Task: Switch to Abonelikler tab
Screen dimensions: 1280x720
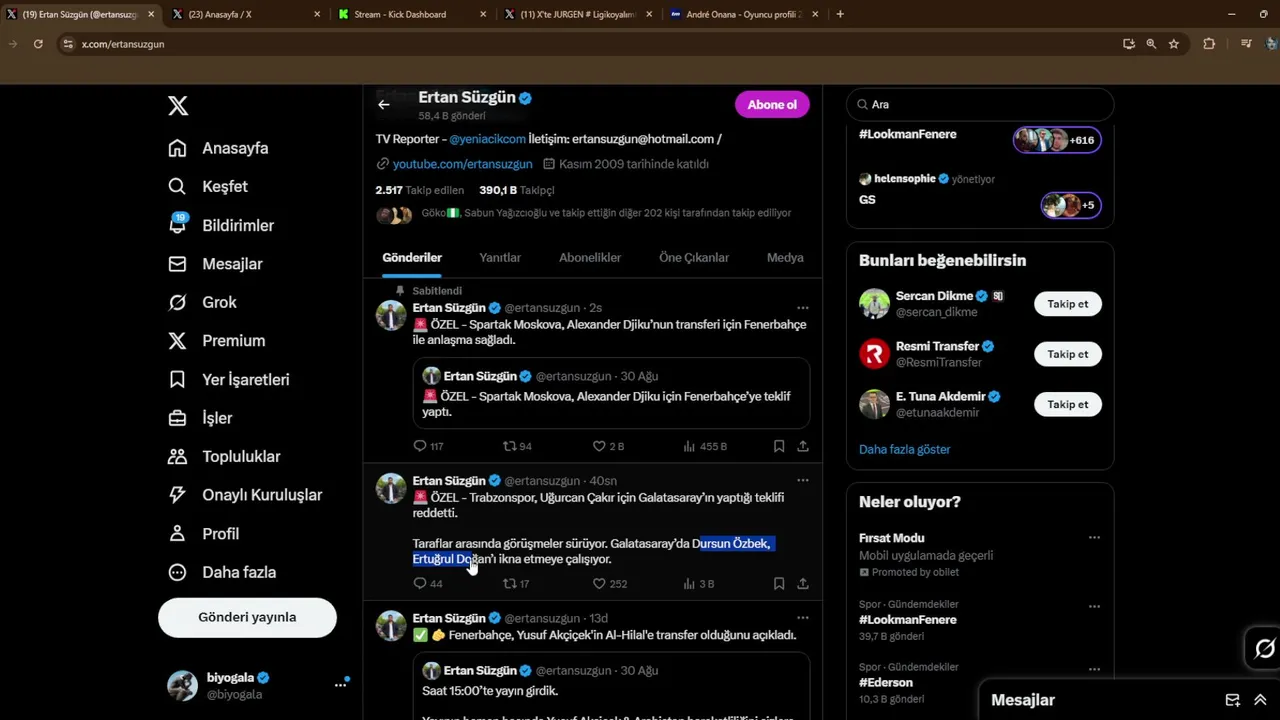Action: pyautogui.click(x=590, y=257)
